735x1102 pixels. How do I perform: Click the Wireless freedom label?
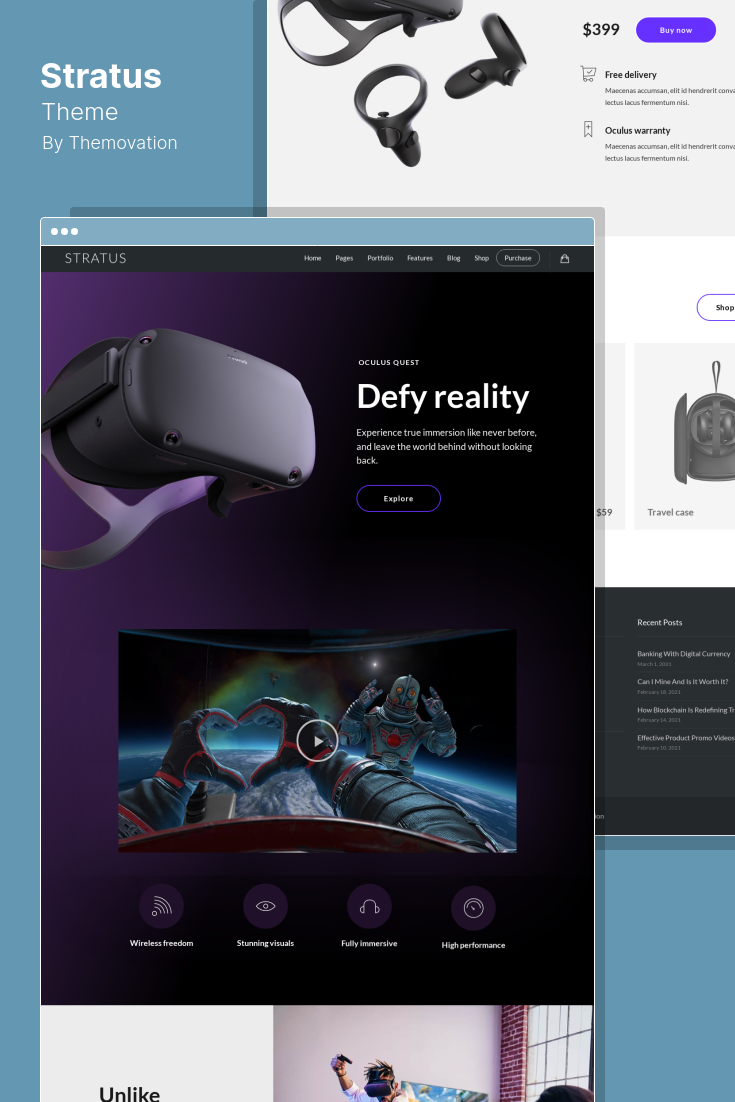tap(162, 943)
